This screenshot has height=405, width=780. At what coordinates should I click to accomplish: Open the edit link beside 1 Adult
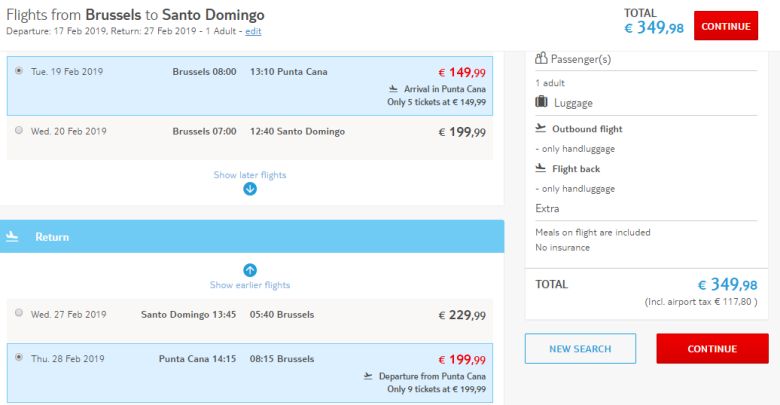[x=253, y=32]
